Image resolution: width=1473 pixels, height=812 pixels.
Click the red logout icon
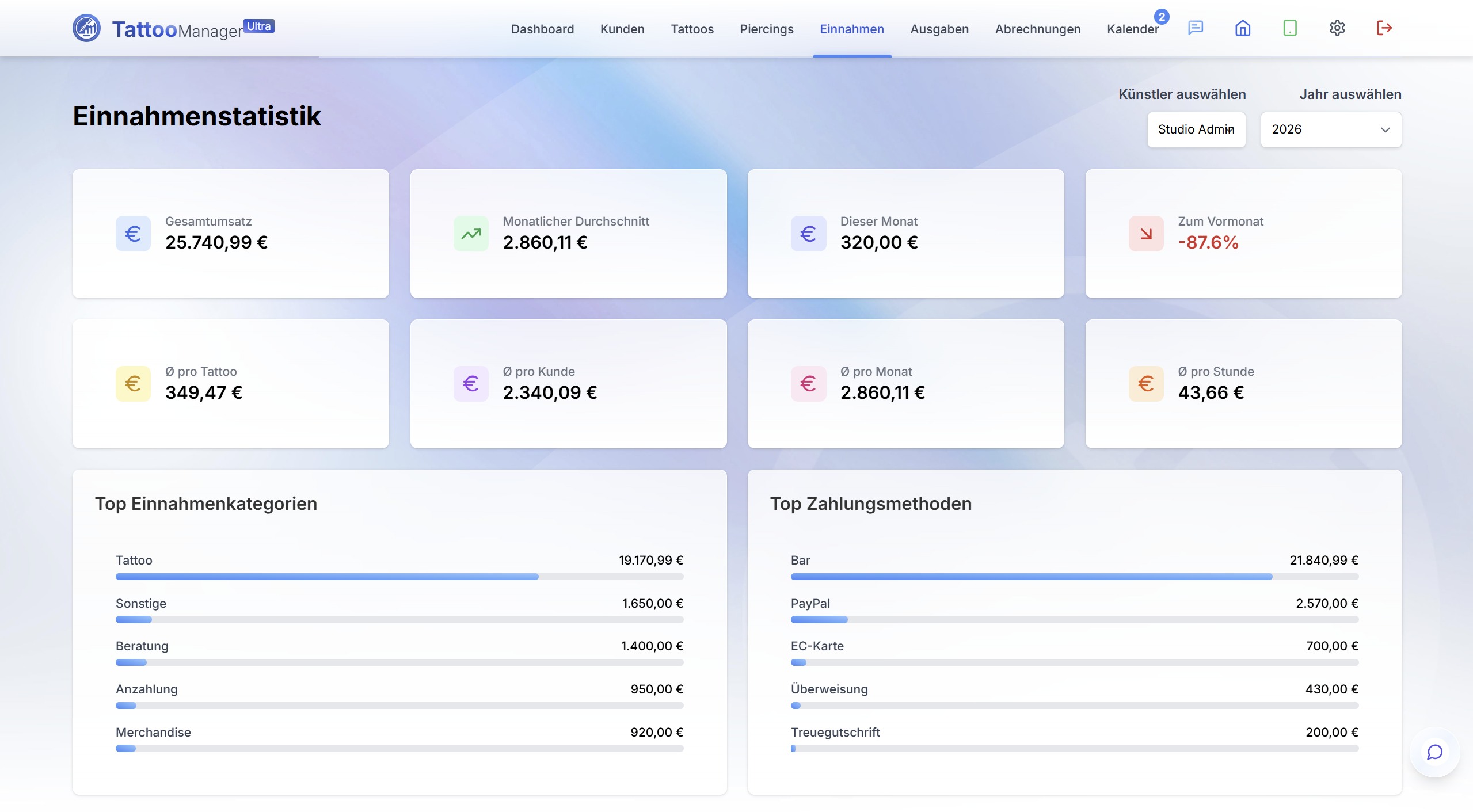[x=1384, y=28]
